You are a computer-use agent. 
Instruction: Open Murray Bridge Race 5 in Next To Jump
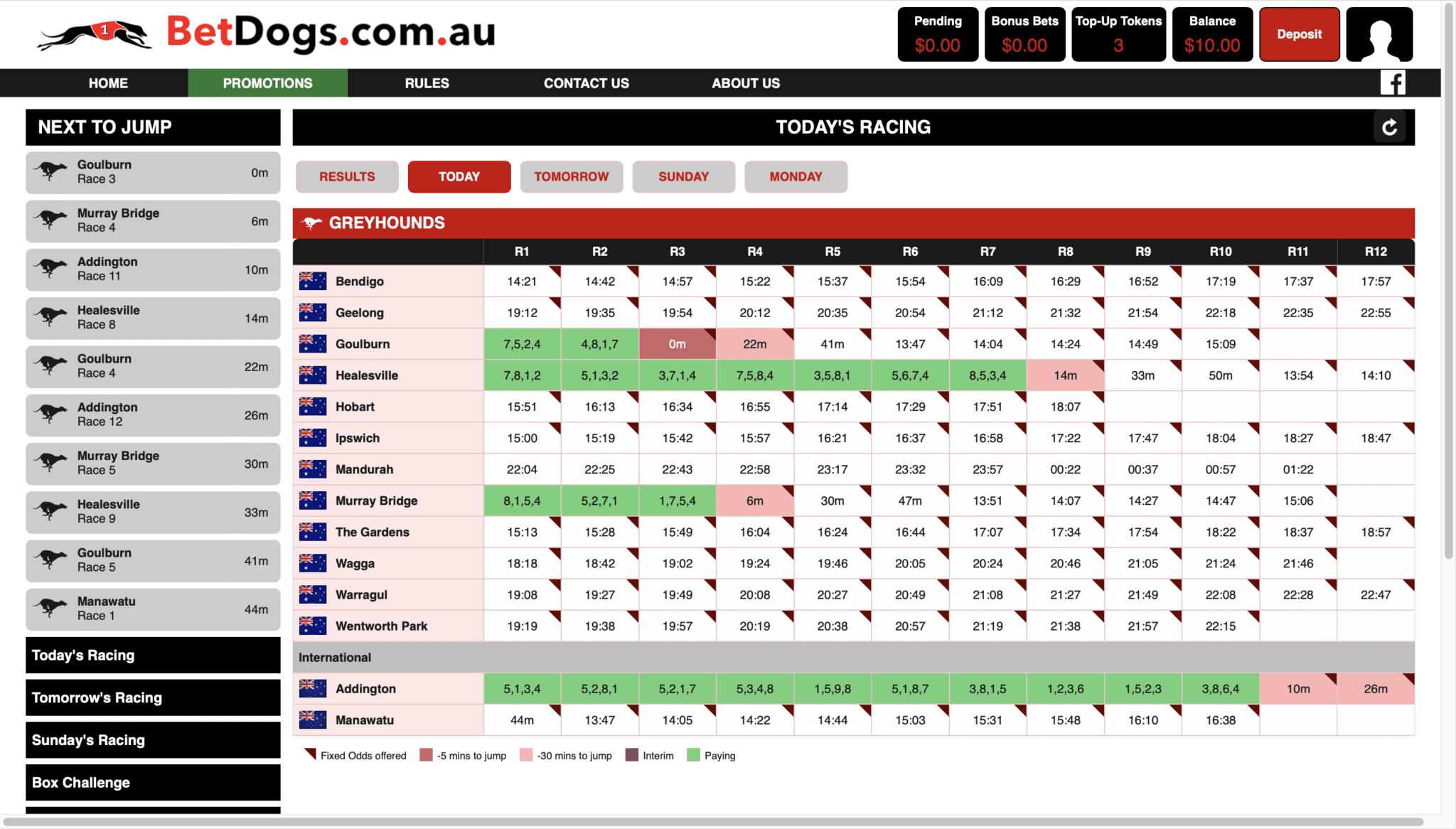tap(153, 464)
